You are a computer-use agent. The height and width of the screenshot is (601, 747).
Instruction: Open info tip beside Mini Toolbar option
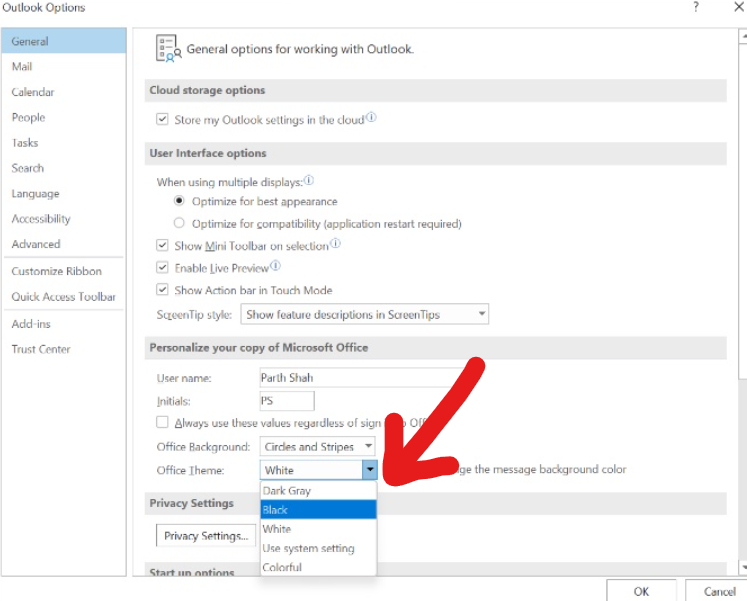[335, 243]
